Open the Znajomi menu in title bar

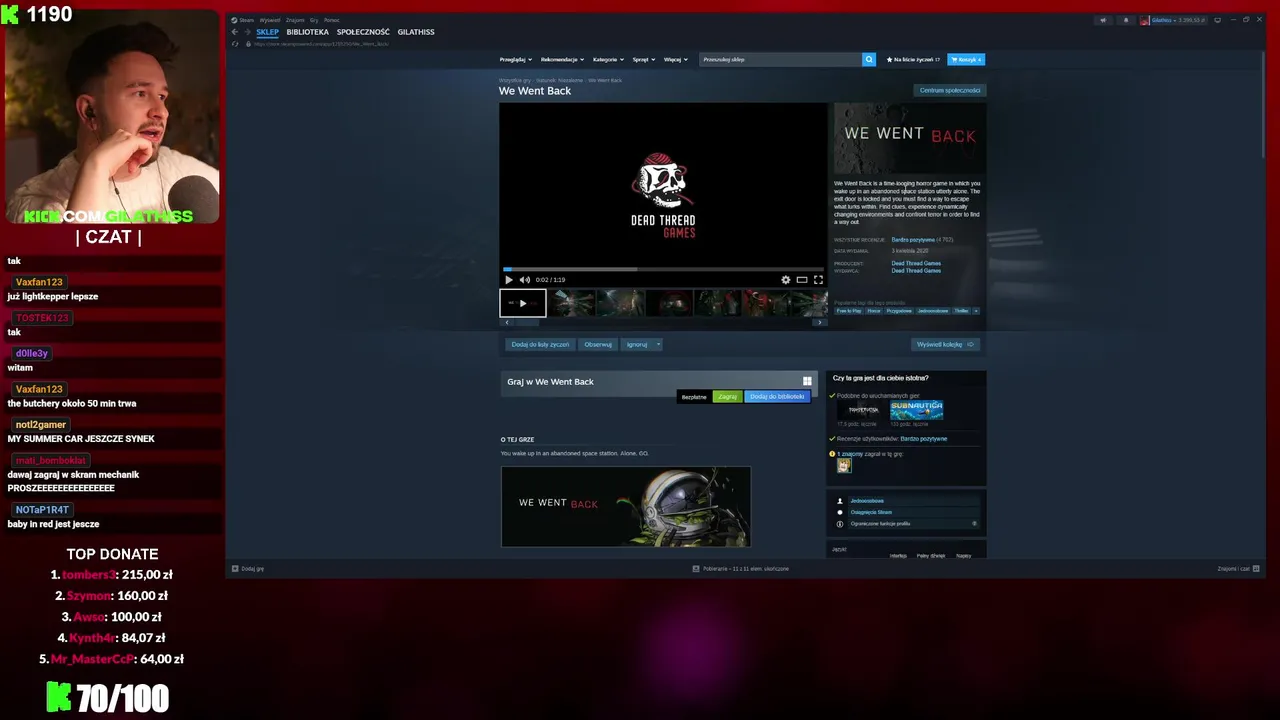(295, 20)
